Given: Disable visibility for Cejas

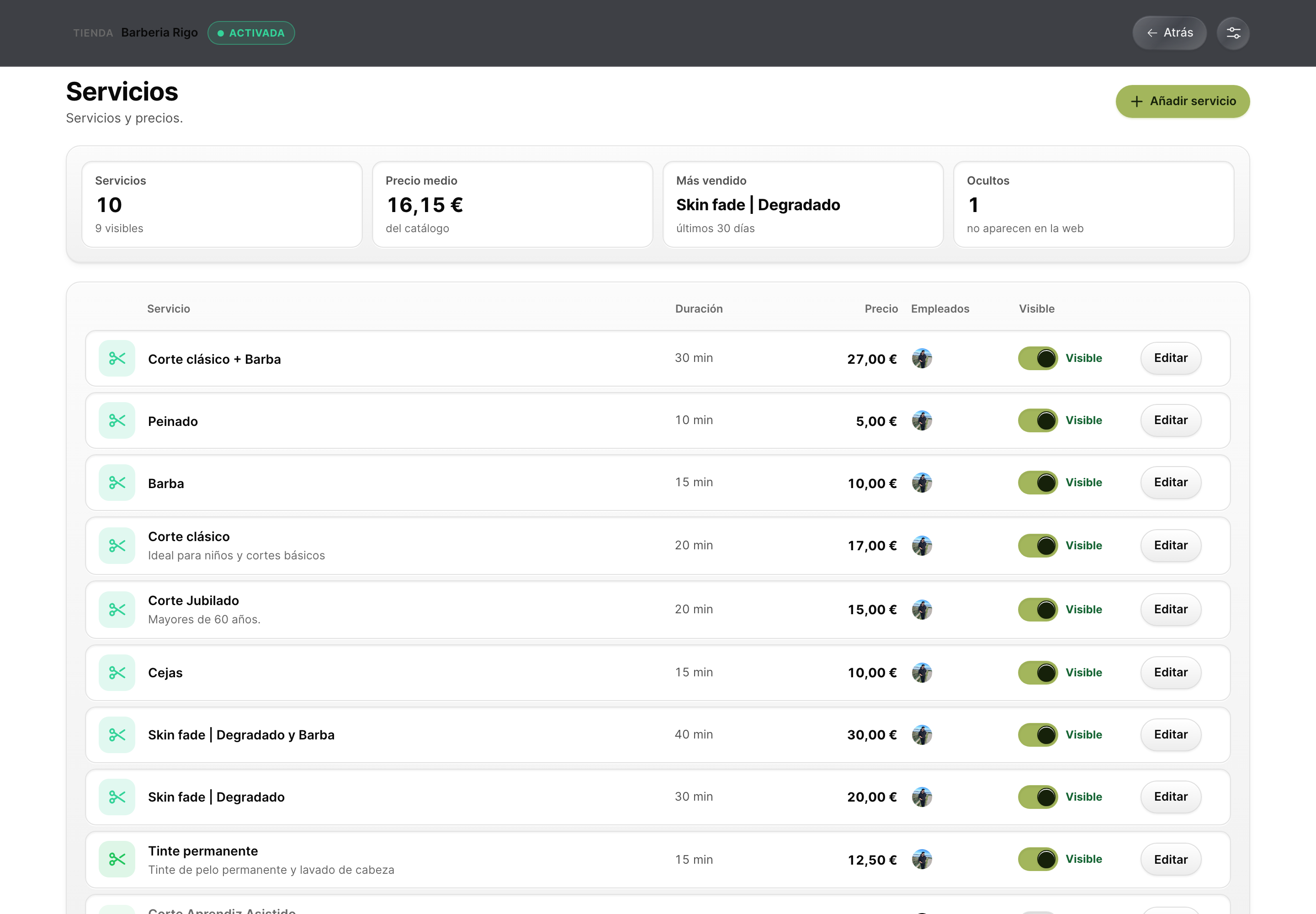Looking at the screenshot, I should 1038,672.
